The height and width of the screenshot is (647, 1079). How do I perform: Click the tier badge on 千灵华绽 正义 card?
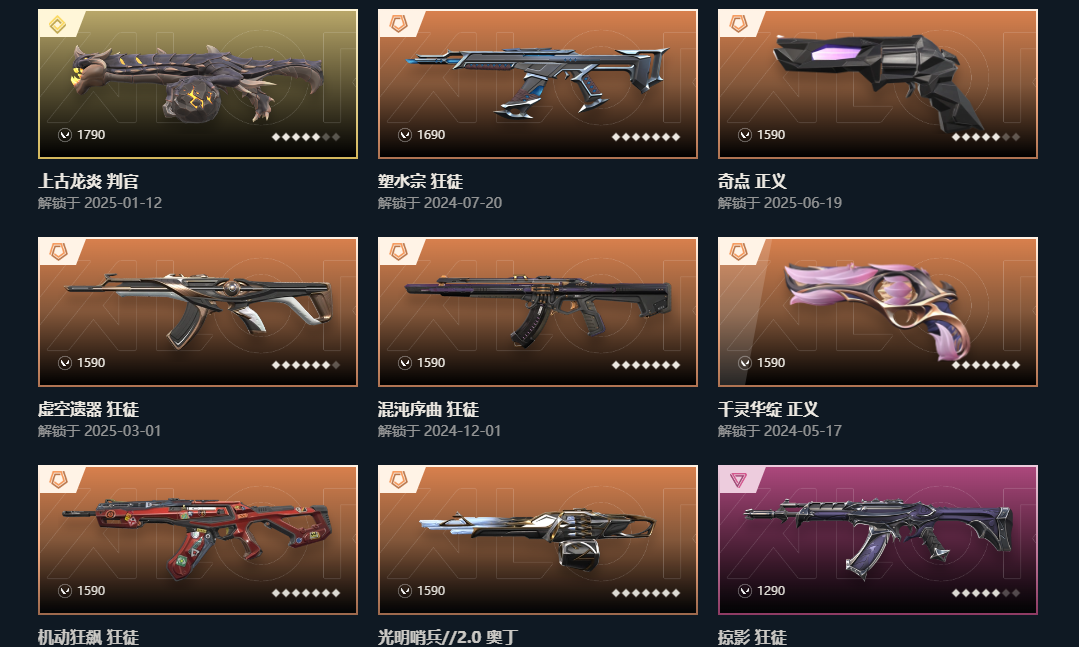[x=738, y=253]
